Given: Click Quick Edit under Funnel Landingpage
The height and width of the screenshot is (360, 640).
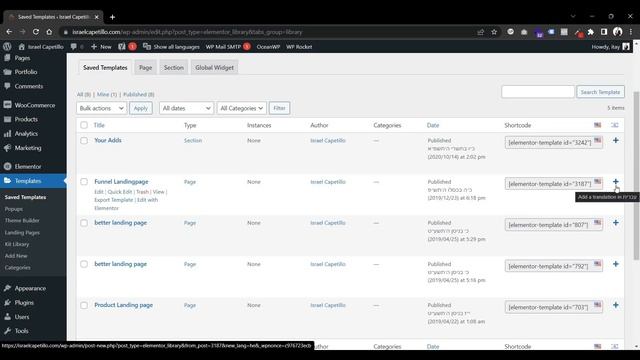Looking at the screenshot, I should point(120,192).
